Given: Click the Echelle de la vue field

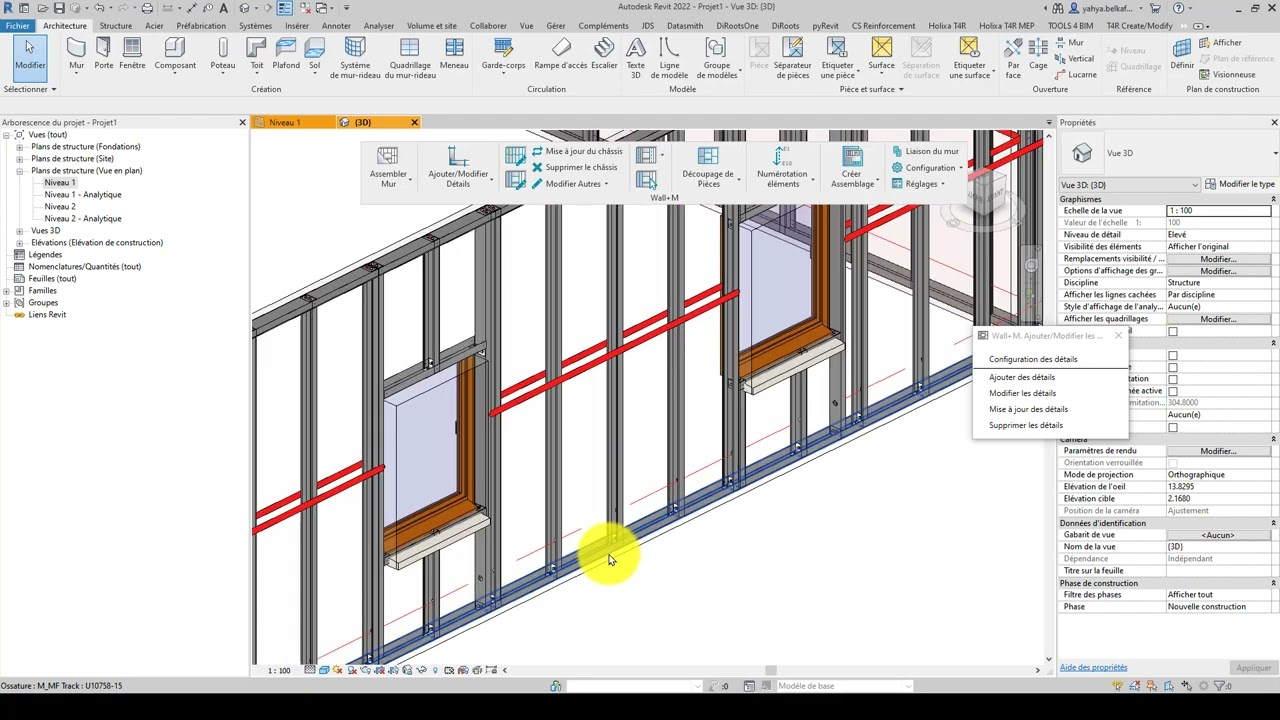Looking at the screenshot, I should click(x=1219, y=211).
